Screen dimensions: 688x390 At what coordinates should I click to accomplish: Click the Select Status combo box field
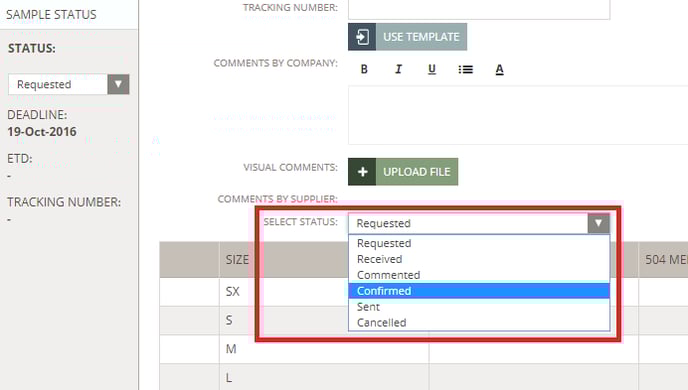479,223
